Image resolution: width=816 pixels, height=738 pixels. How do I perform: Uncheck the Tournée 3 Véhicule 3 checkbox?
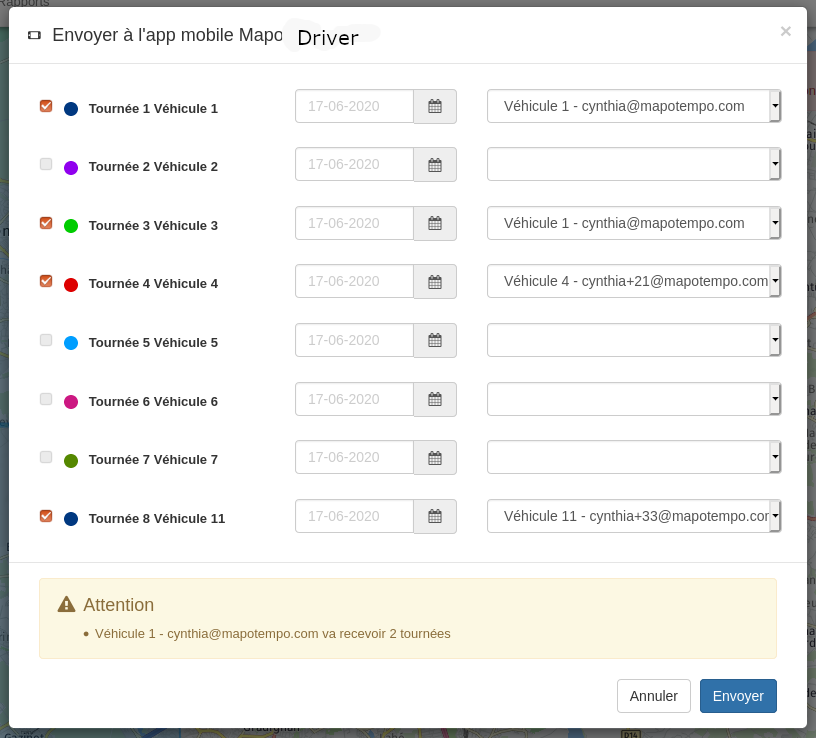(x=46, y=223)
